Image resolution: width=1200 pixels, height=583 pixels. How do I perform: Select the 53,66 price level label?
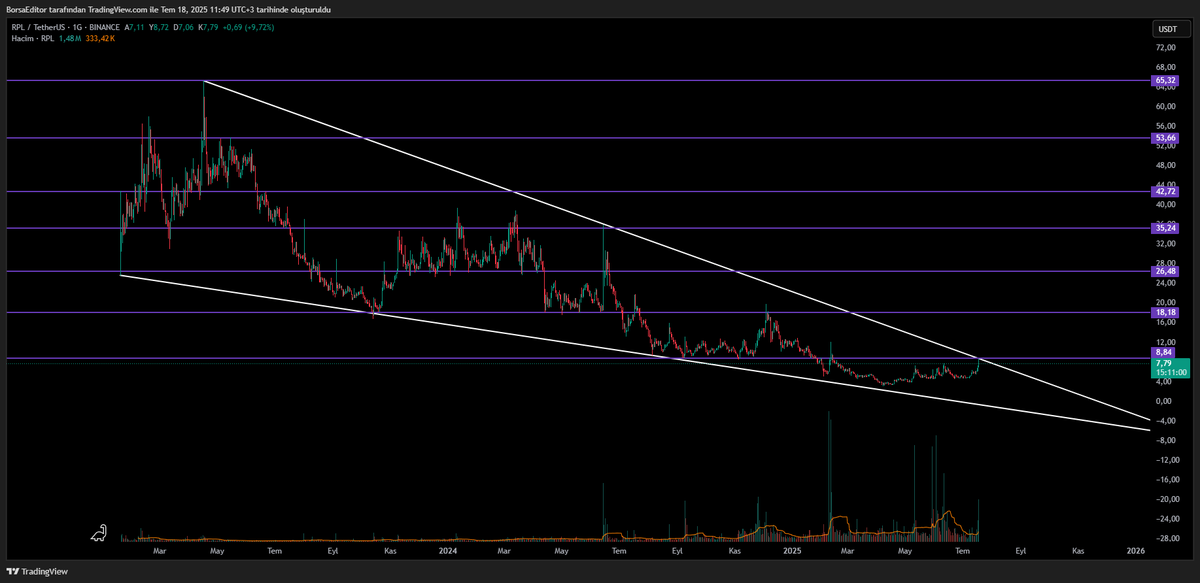point(1164,138)
